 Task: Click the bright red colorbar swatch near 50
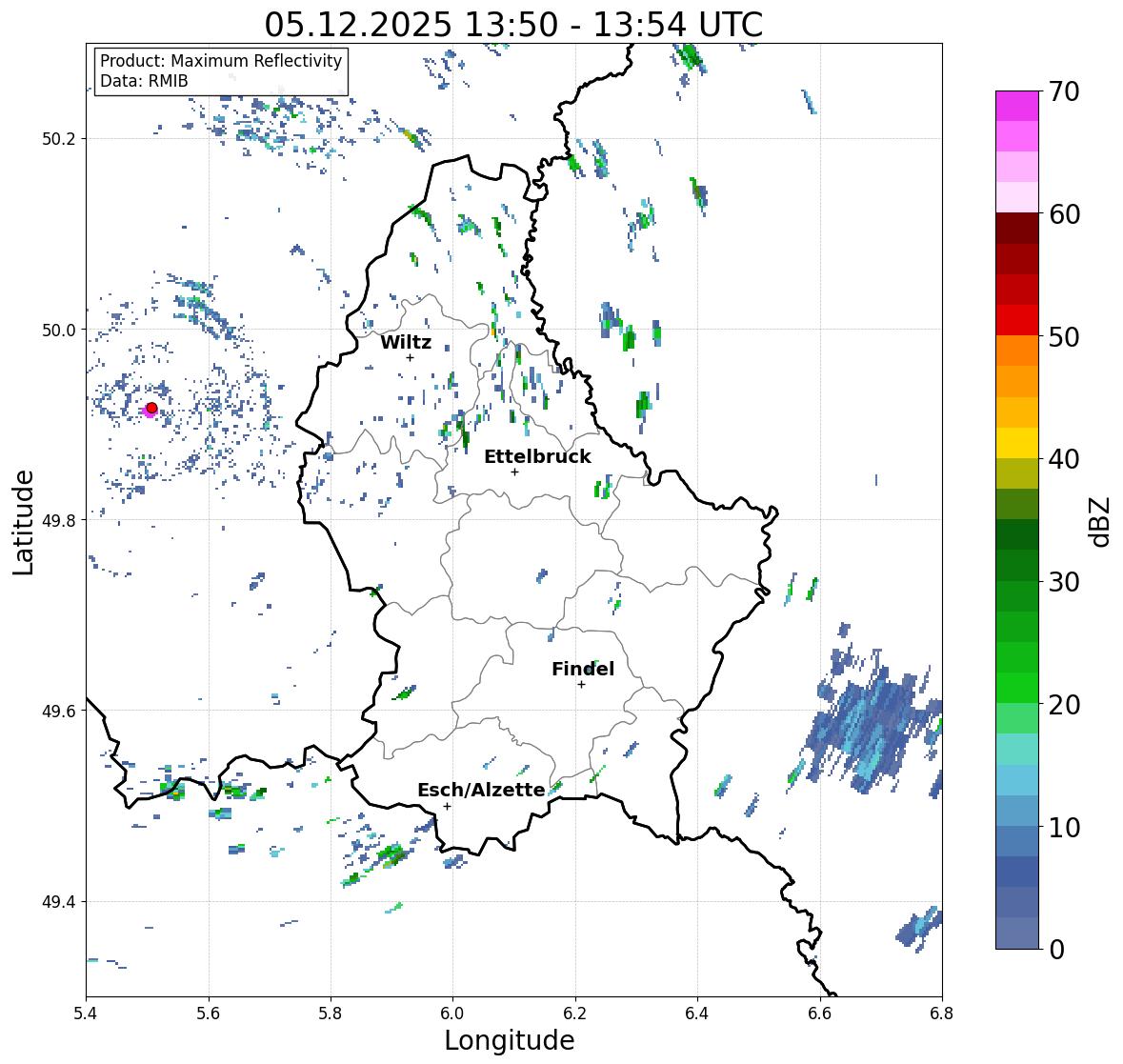(1017, 321)
